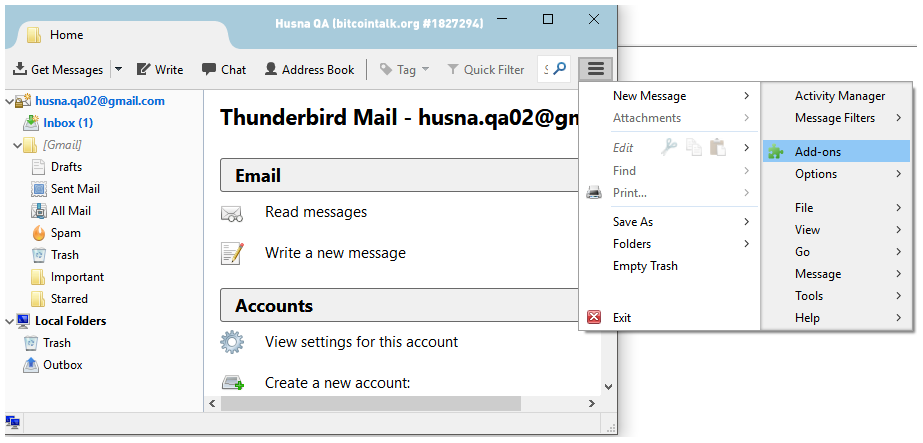
Task: Open the Save As submenu
Action: coord(670,222)
